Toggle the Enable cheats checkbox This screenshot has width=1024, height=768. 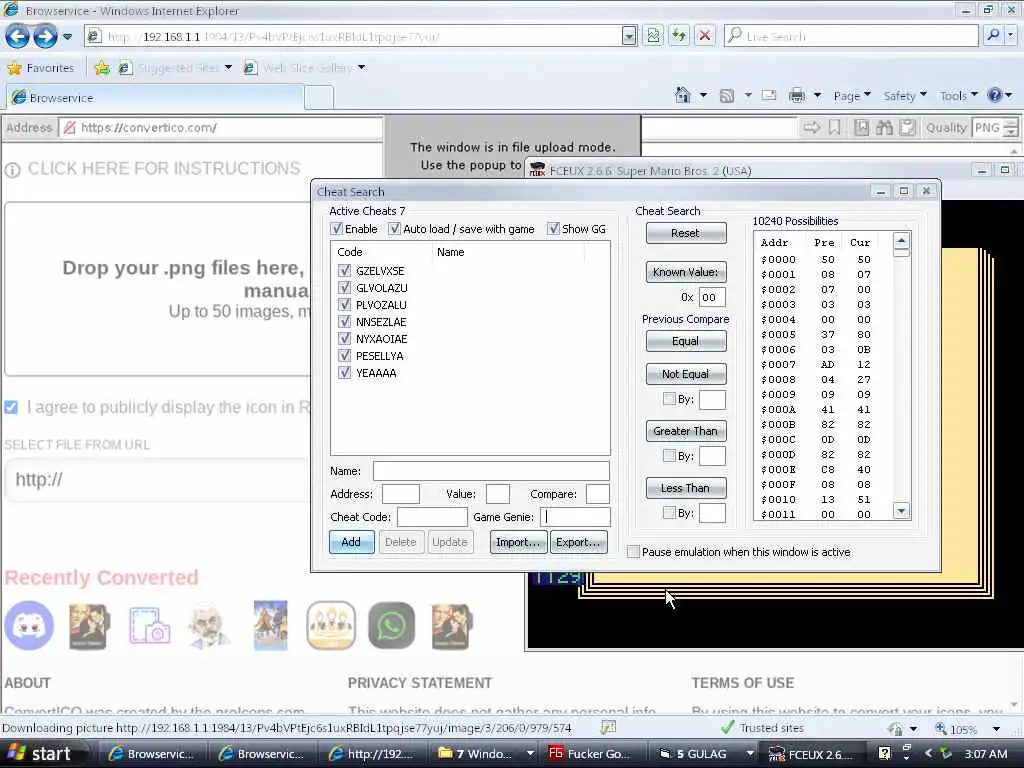click(337, 229)
